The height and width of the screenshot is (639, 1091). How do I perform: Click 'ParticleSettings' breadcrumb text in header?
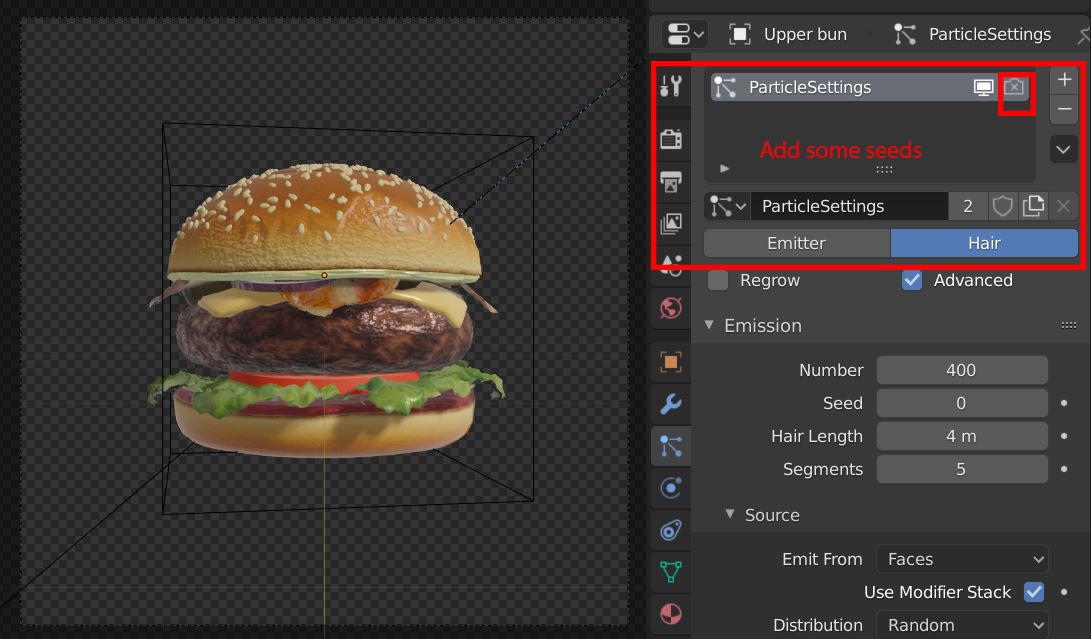tap(989, 34)
